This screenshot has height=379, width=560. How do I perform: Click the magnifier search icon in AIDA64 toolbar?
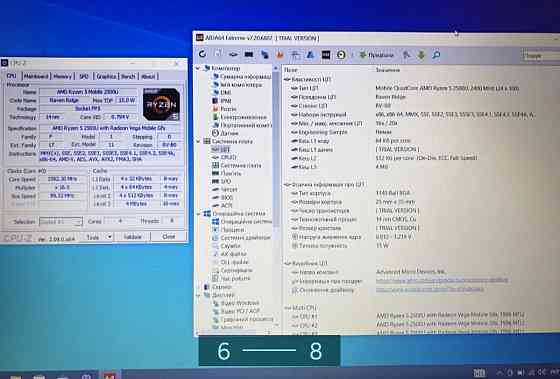click(x=436, y=55)
